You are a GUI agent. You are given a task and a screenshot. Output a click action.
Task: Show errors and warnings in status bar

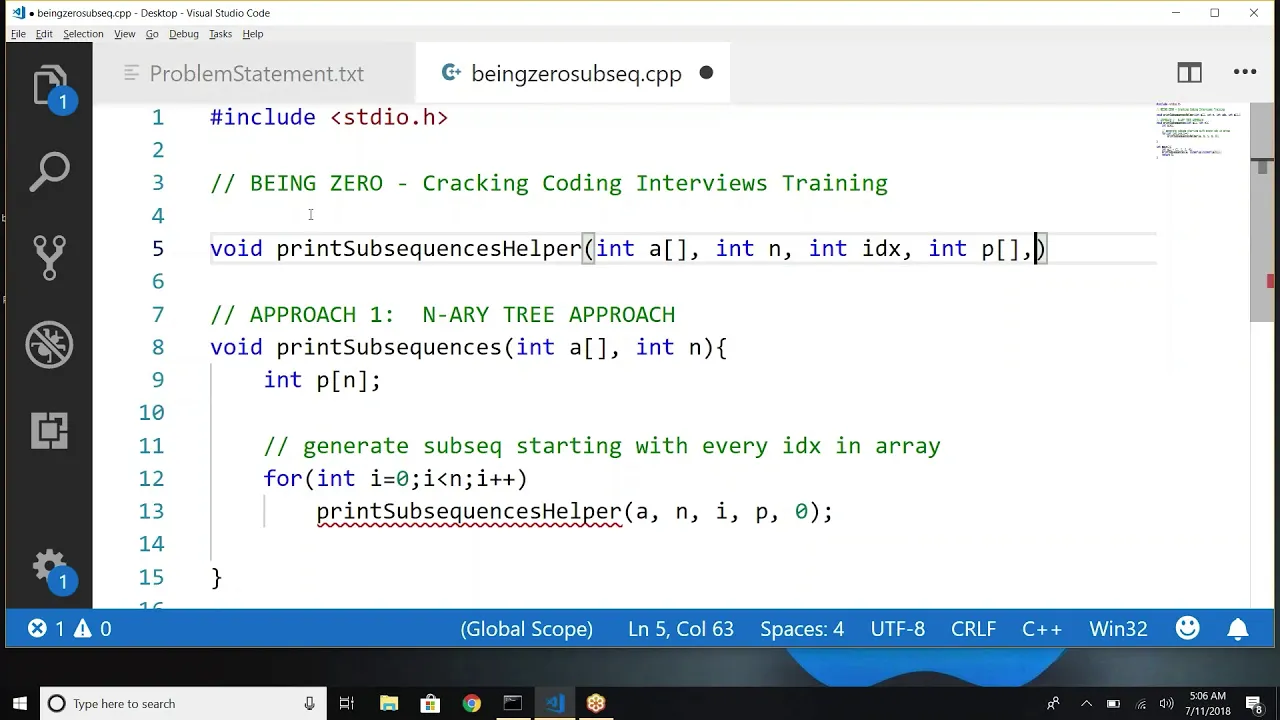pyautogui.click(x=70, y=629)
